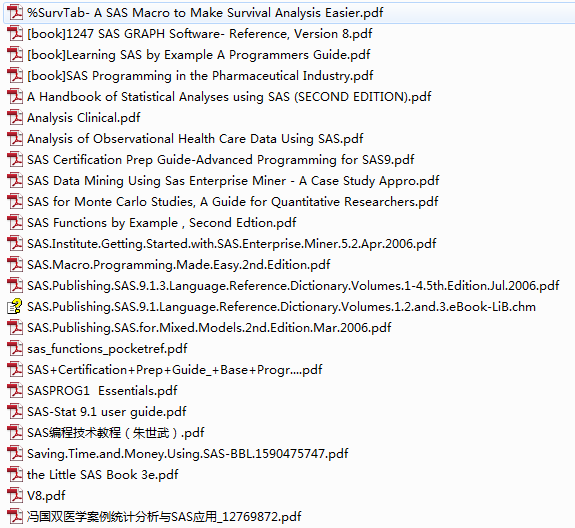Click PDF icon beside V8.pdf
Viewport: 575px width, 528px height.
(15, 496)
